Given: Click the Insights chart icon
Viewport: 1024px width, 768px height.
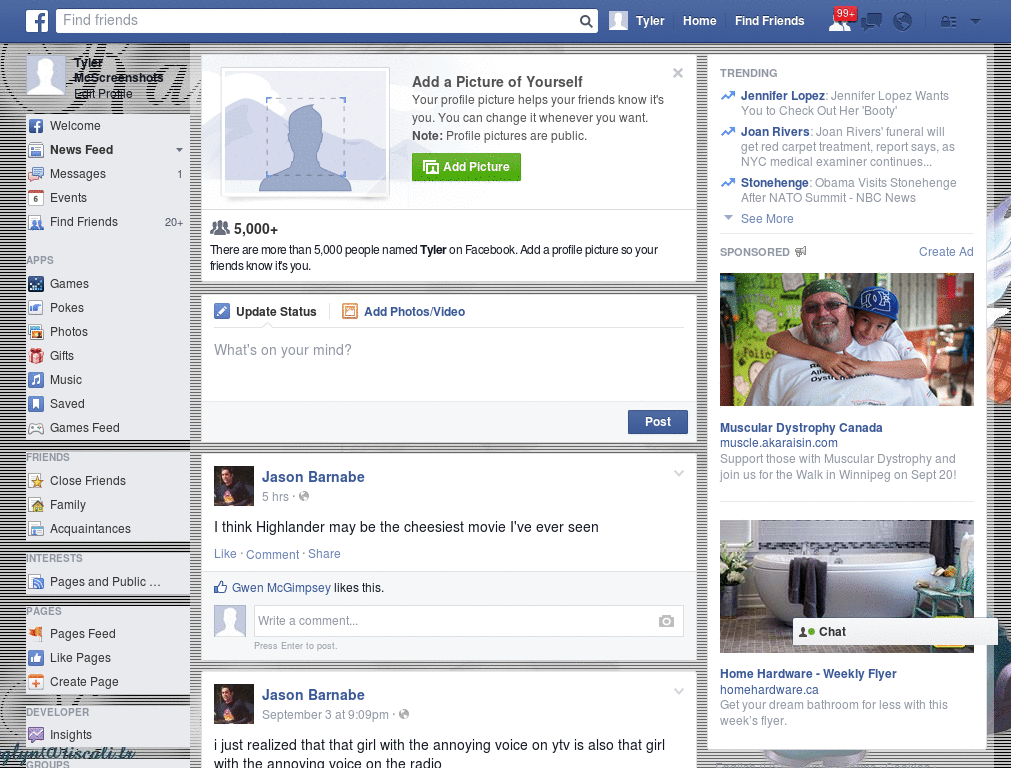Looking at the screenshot, I should [x=36, y=735].
